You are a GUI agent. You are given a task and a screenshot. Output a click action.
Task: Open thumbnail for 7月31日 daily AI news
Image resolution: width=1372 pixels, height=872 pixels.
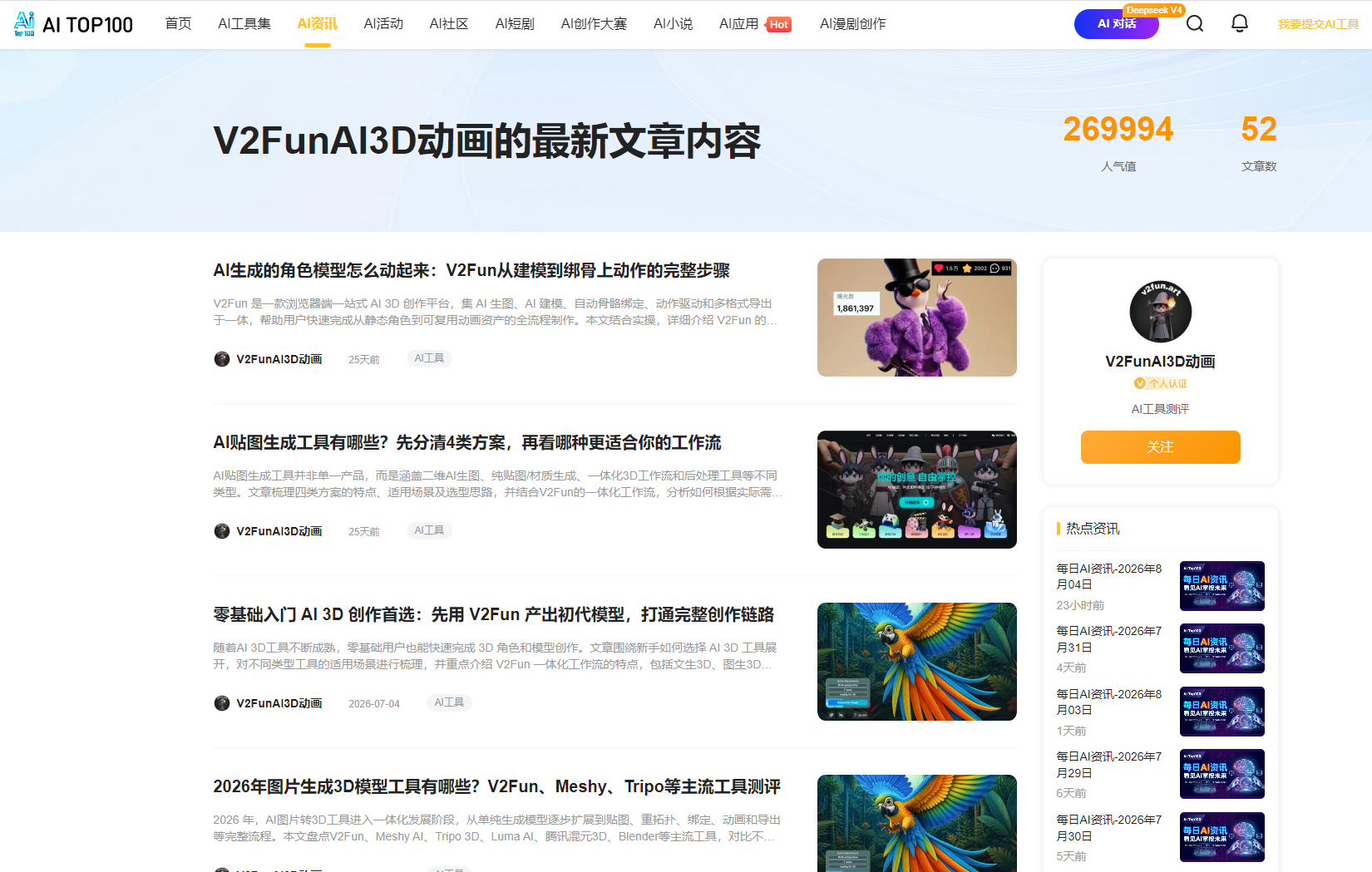click(x=1222, y=648)
